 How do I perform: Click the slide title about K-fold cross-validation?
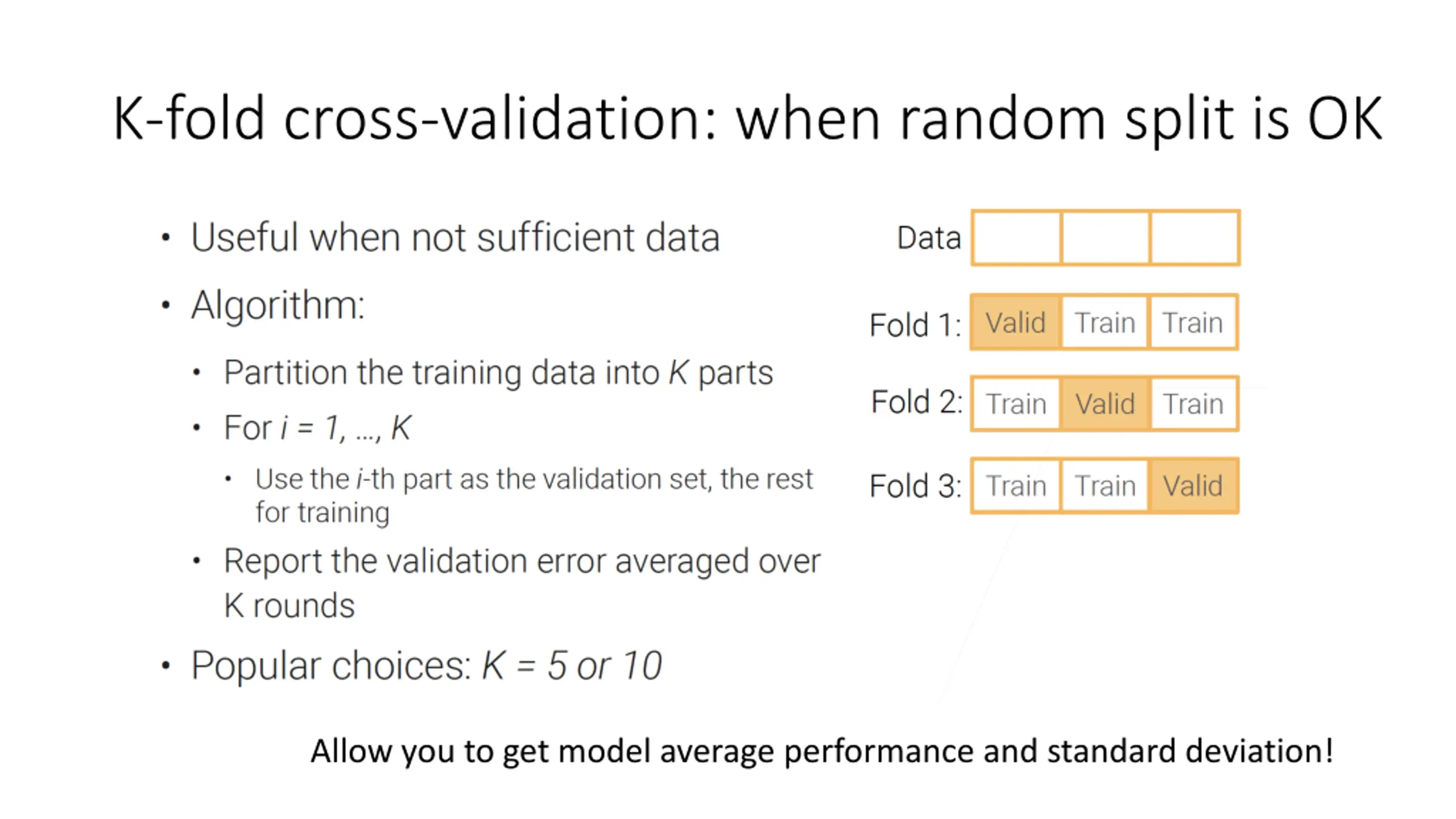click(746, 119)
